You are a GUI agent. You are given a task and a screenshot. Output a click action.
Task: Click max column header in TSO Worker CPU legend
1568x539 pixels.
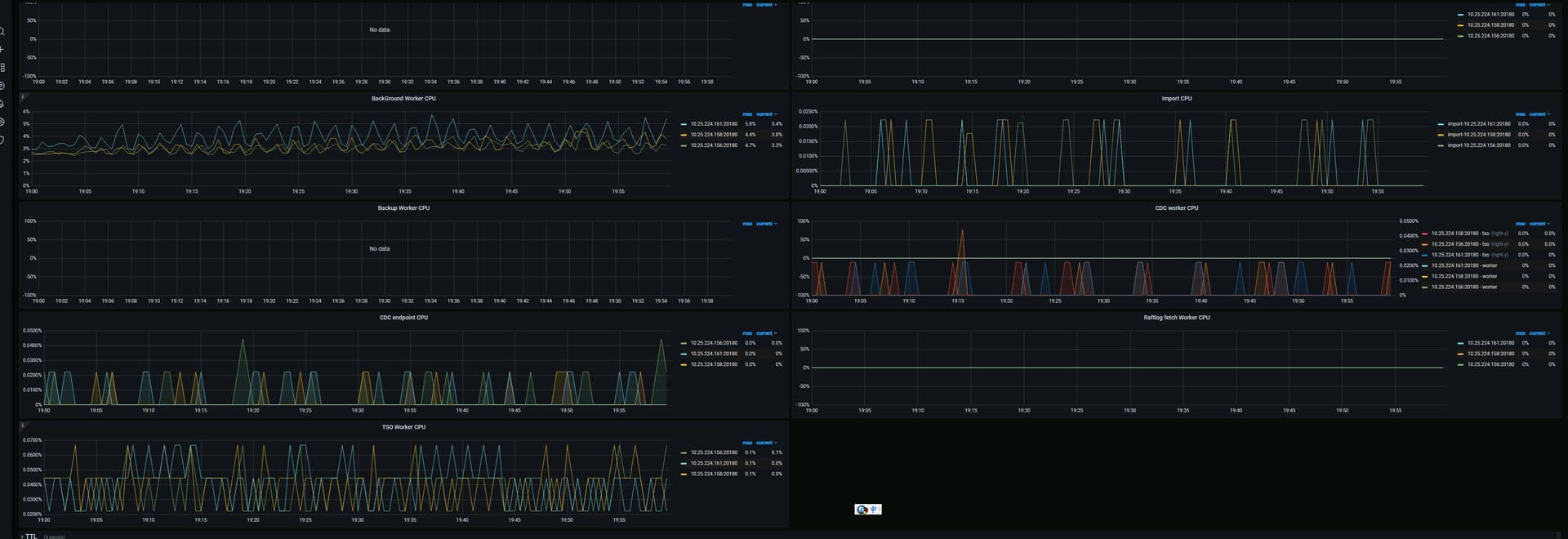pyautogui.click(x=746, y=443)
